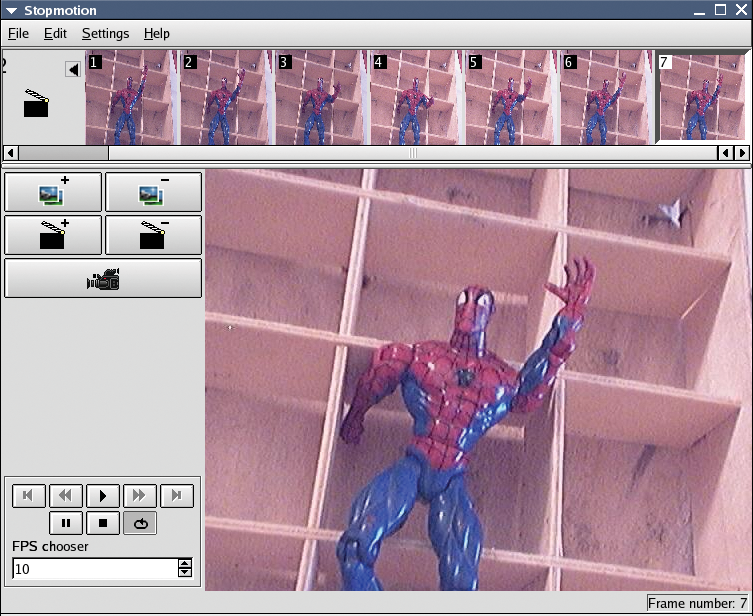Click the scene clapperboard icon in frame bar
753x616 pixels.
[x=36, y=103]
